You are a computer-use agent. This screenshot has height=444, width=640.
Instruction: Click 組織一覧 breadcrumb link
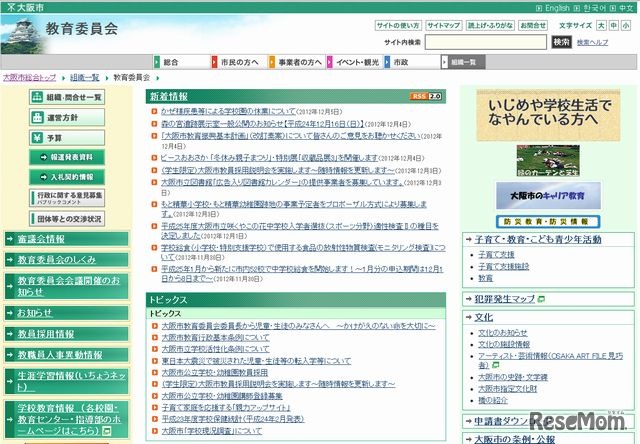[84, 78]
